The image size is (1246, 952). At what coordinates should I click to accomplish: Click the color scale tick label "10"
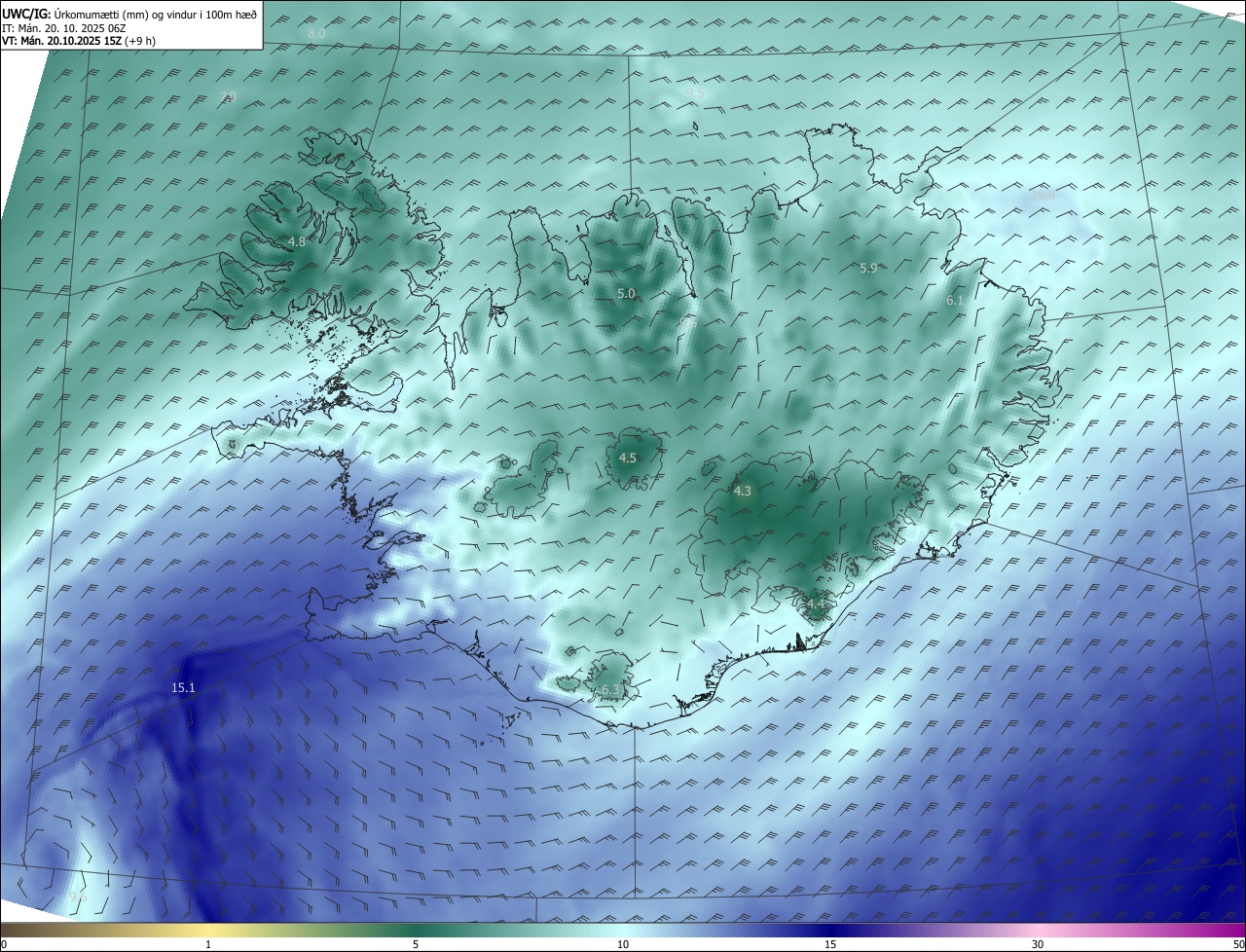[623, 944]
